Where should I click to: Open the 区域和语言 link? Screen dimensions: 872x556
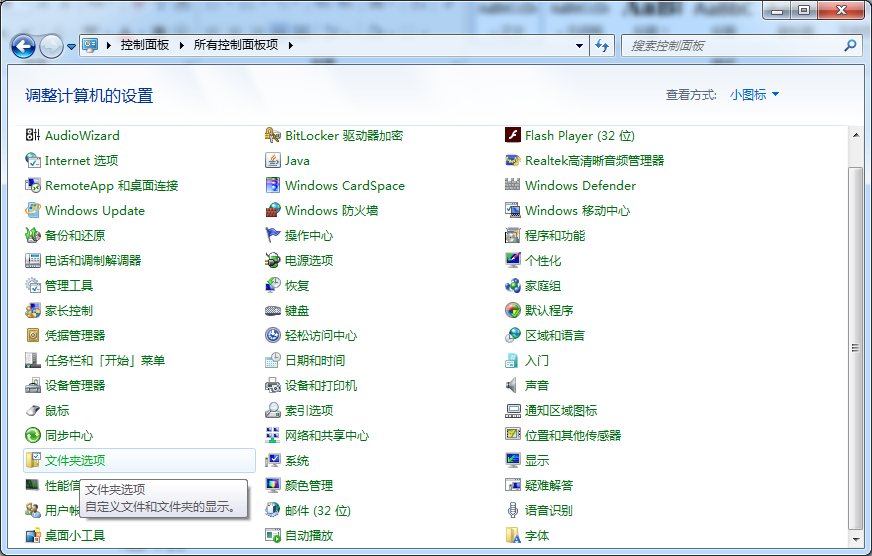[x=554, y=335]
